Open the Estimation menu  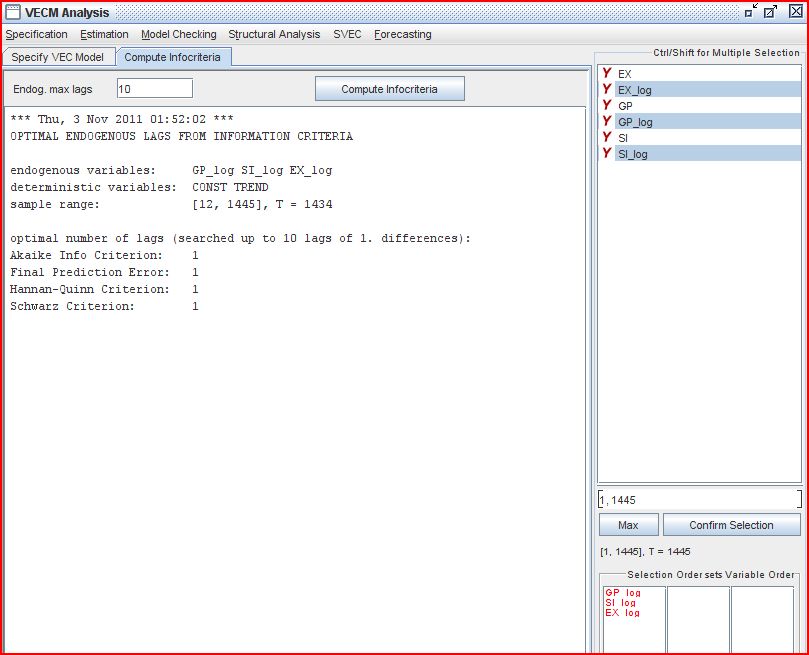point(104,34)
